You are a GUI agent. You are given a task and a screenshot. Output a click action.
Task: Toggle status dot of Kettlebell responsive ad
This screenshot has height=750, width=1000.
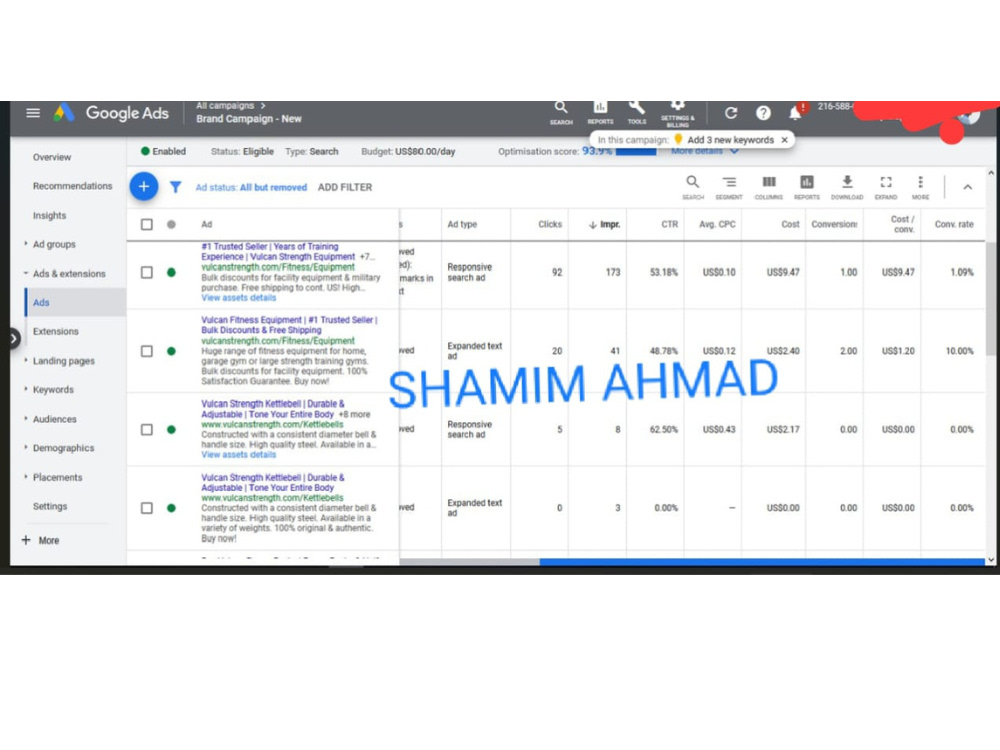tap(171, 429)
